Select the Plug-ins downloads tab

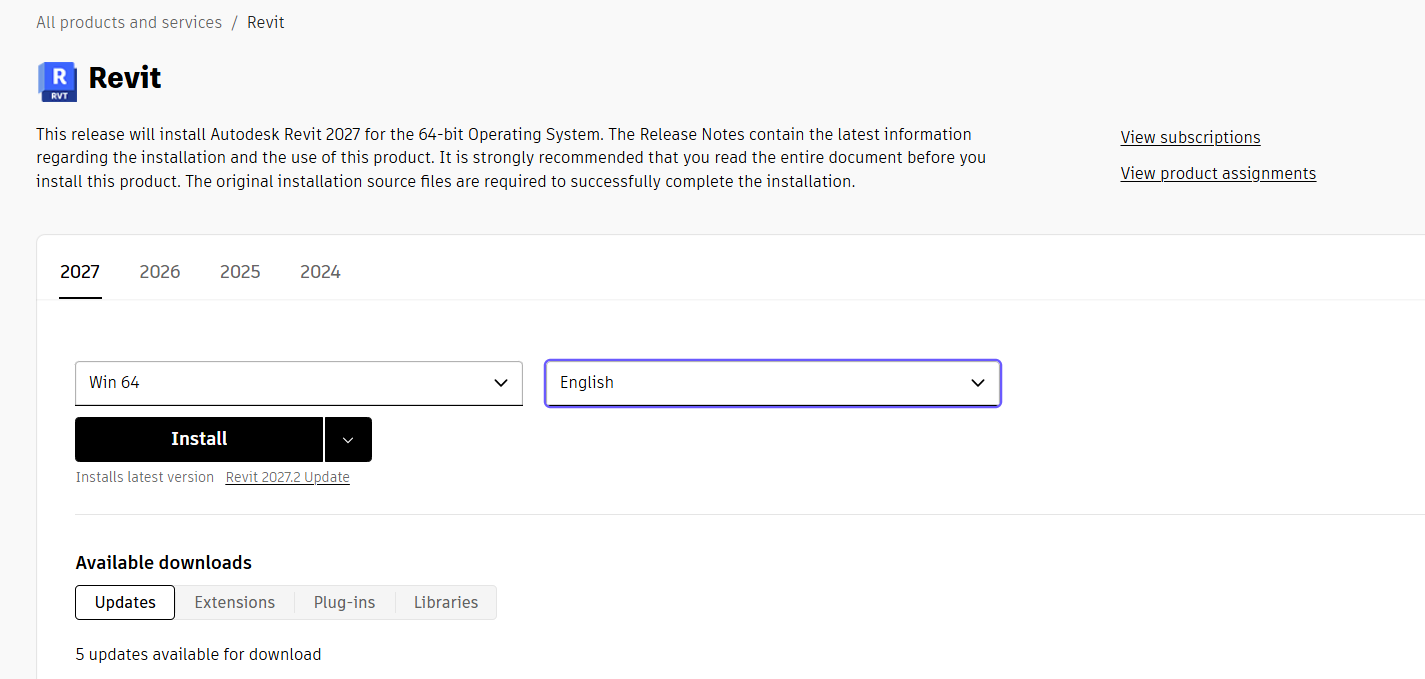(x=345, y=602)
